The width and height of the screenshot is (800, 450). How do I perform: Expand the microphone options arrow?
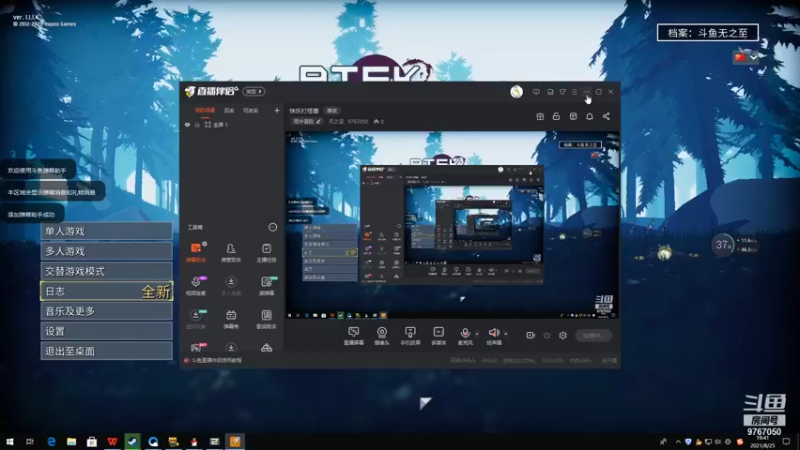click(477, 334)
